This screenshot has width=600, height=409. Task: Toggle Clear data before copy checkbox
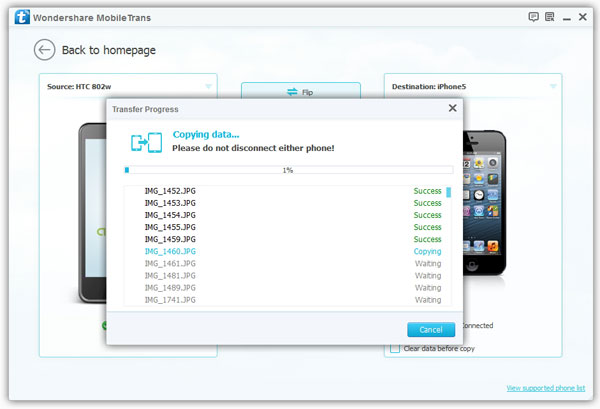(x=395, y=348)
